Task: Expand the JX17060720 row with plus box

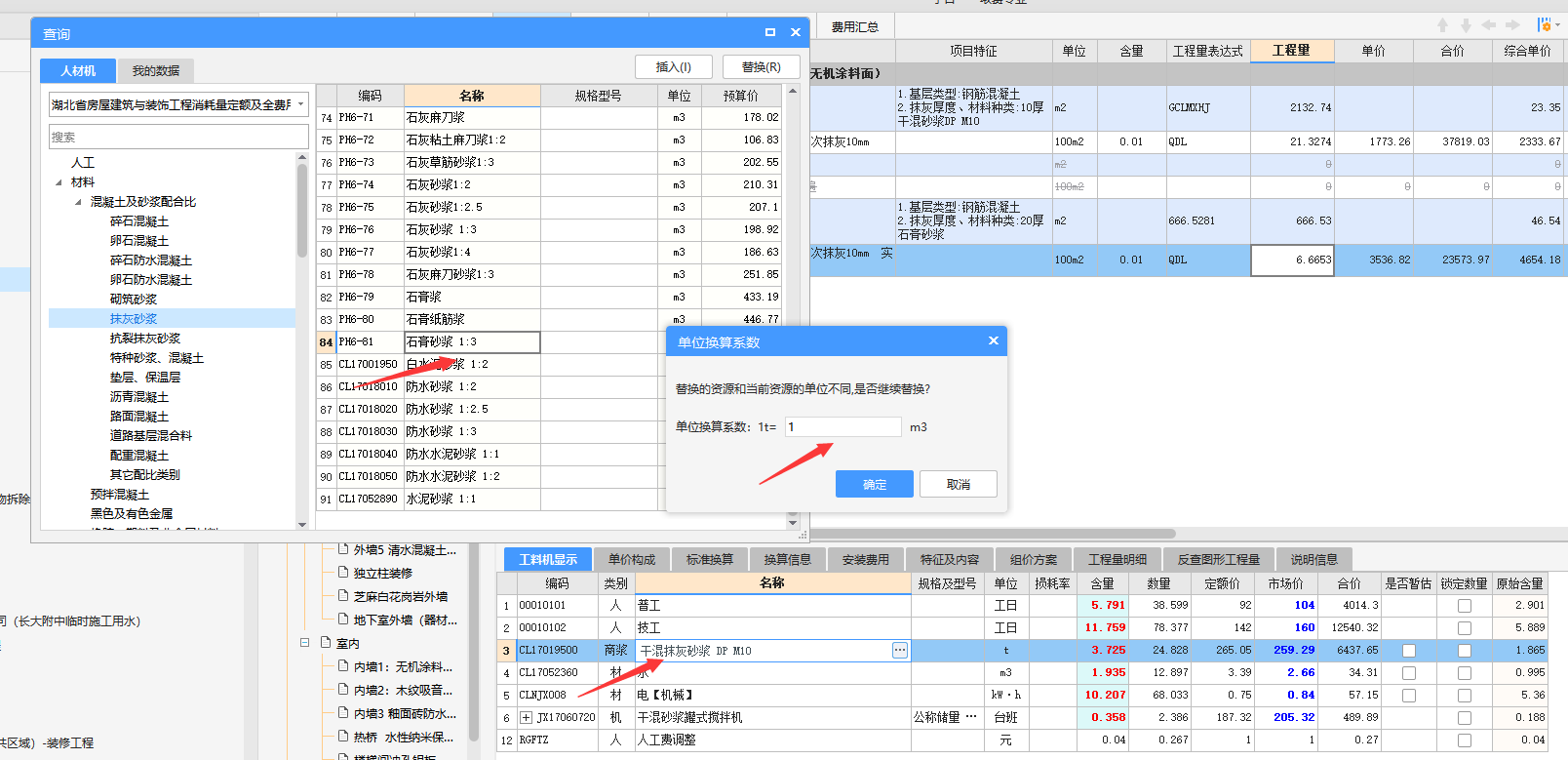Action: pos(527,718)
